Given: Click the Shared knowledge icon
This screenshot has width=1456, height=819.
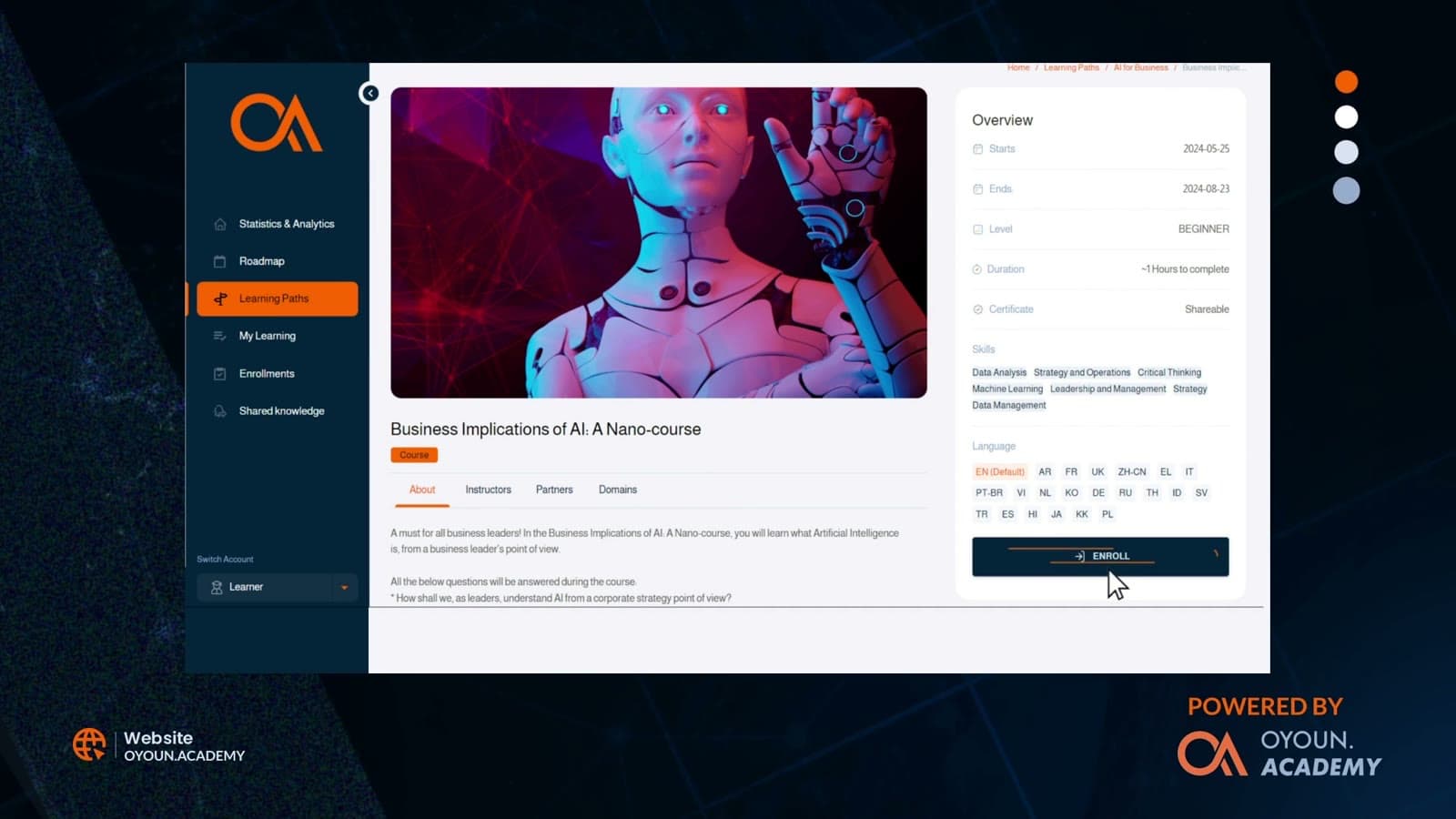Looking at the screenshot, I should tap(219, 411).
